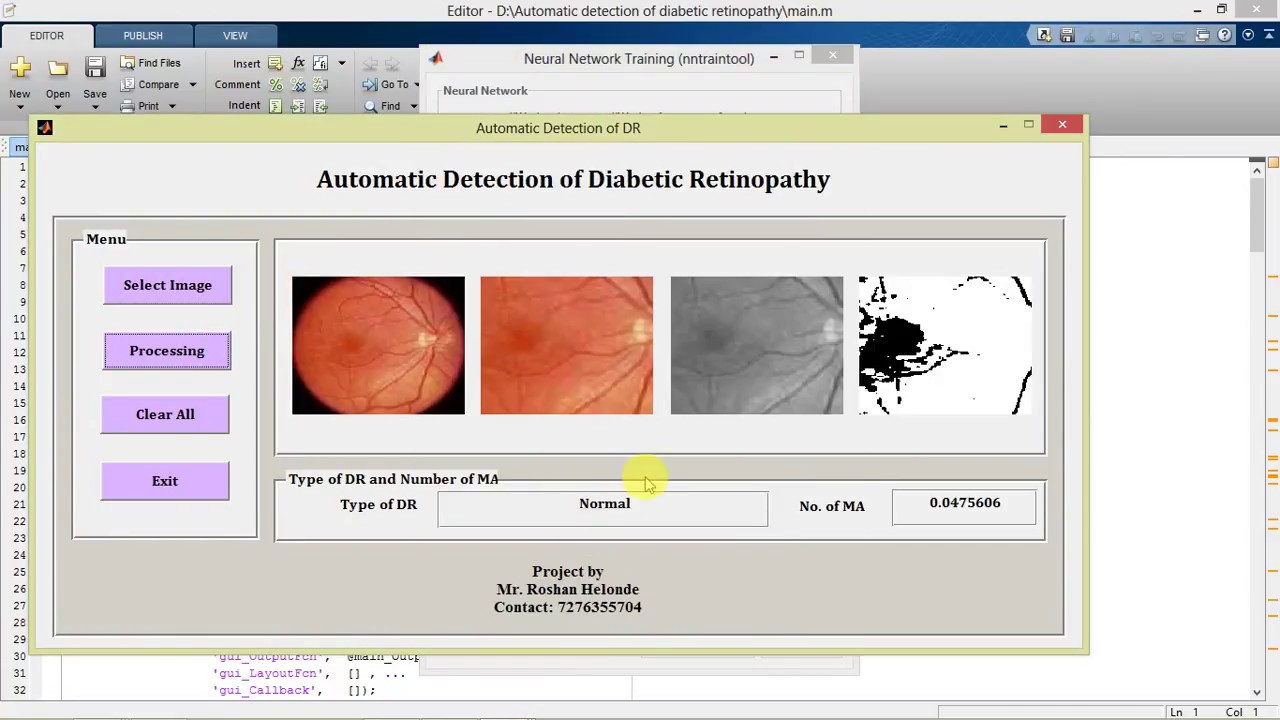Click the Type of DR result field showing Normal
The width and height of the screenshot is (1280, 720).
(x=603, y=508)
